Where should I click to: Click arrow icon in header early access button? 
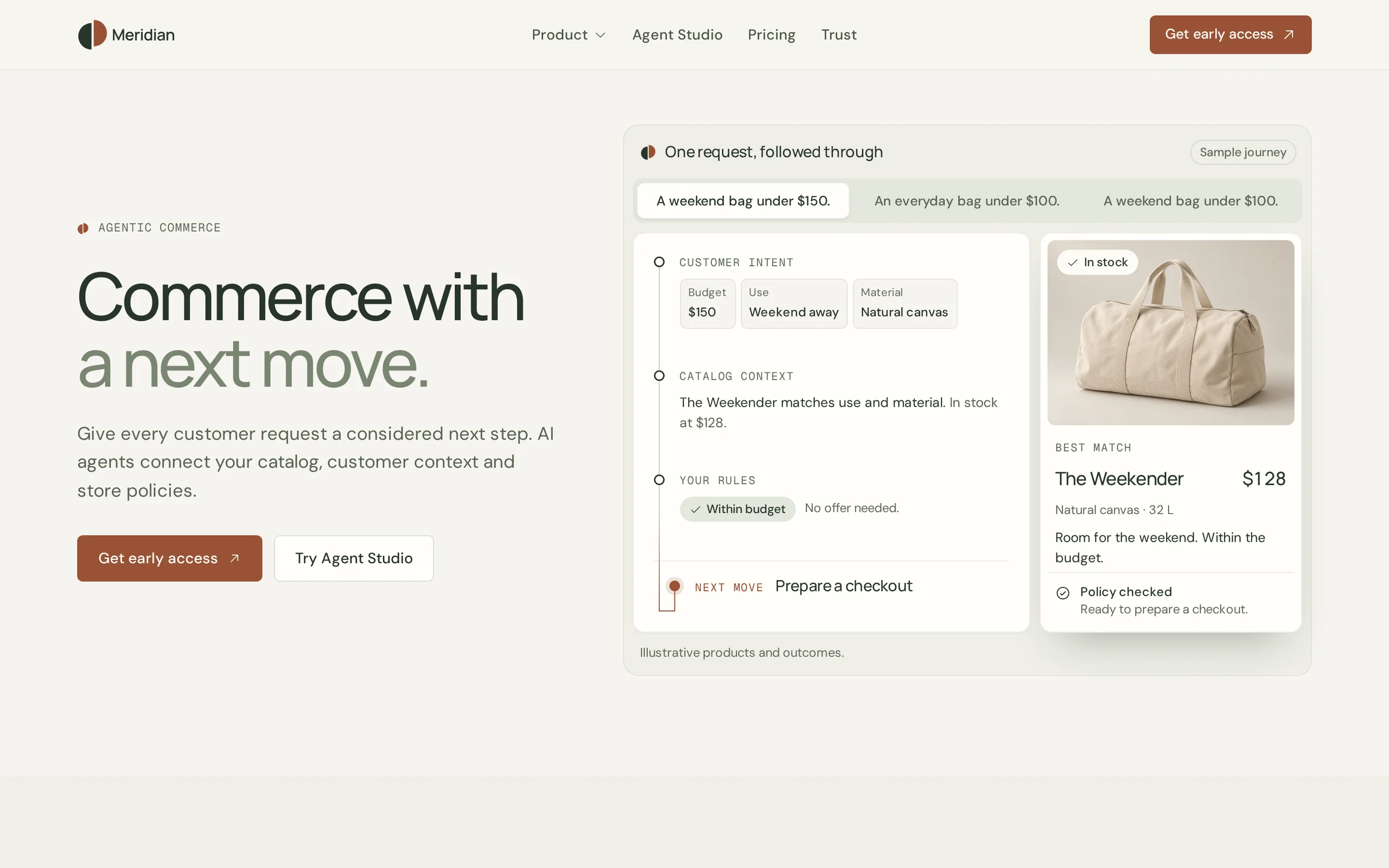(x=1289, y=34)
